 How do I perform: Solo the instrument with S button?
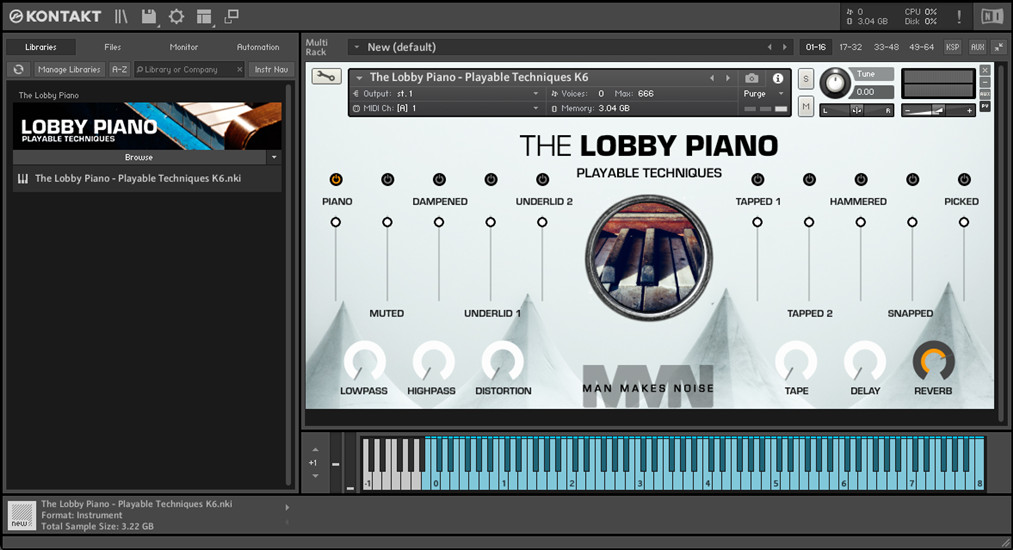click(806, 79)
